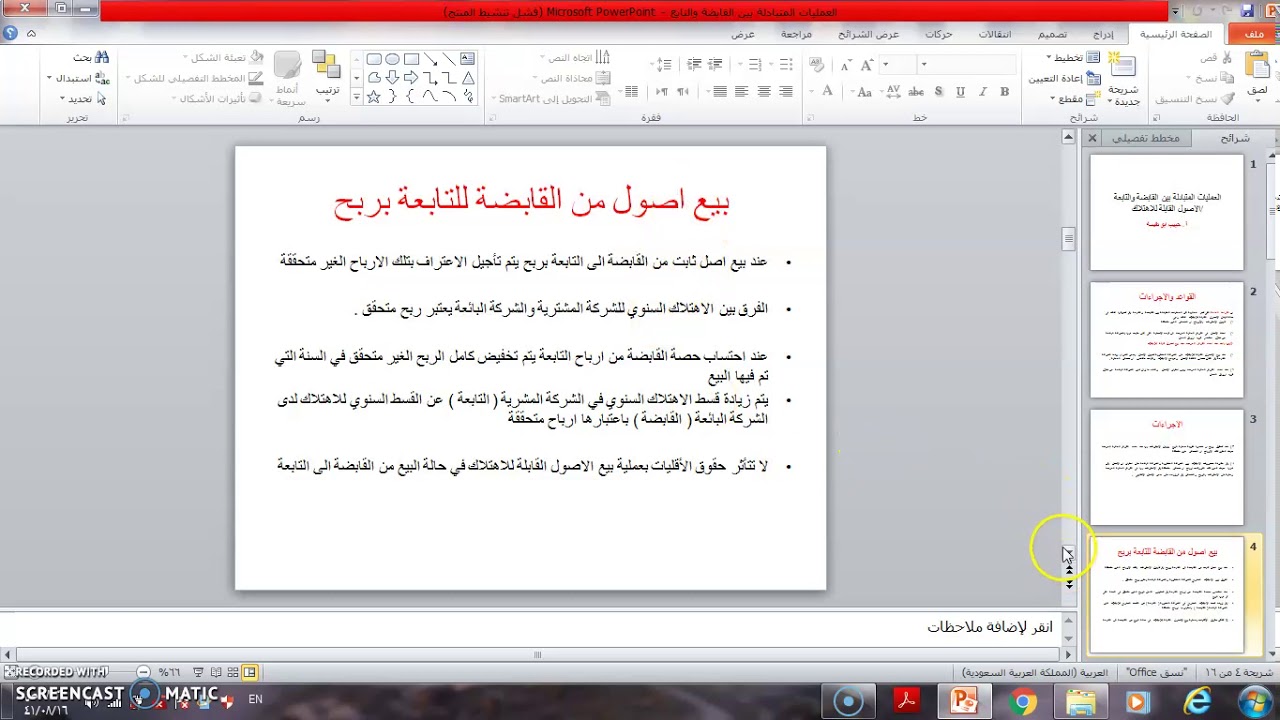Open the Select (تحديد) dropdown
The width and height of the screenshot is (1280, 720).
83,98
